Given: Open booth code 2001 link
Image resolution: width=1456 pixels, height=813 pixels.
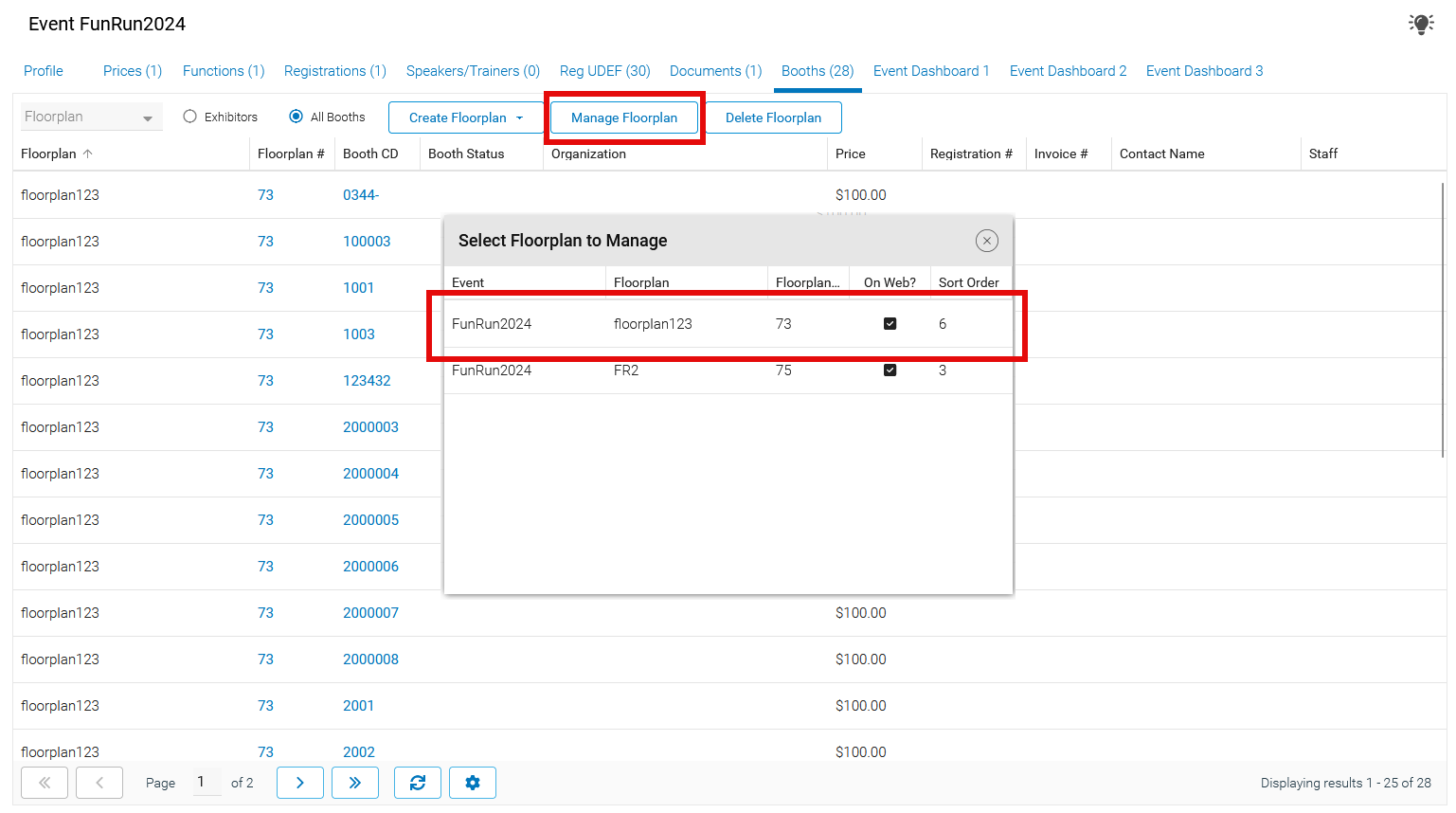Looking at the screenshot, I should [x=358, y=706].
